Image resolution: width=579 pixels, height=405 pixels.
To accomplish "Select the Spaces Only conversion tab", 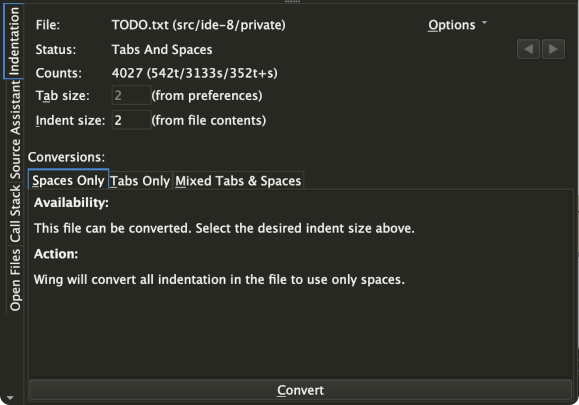I will [68, 180].
